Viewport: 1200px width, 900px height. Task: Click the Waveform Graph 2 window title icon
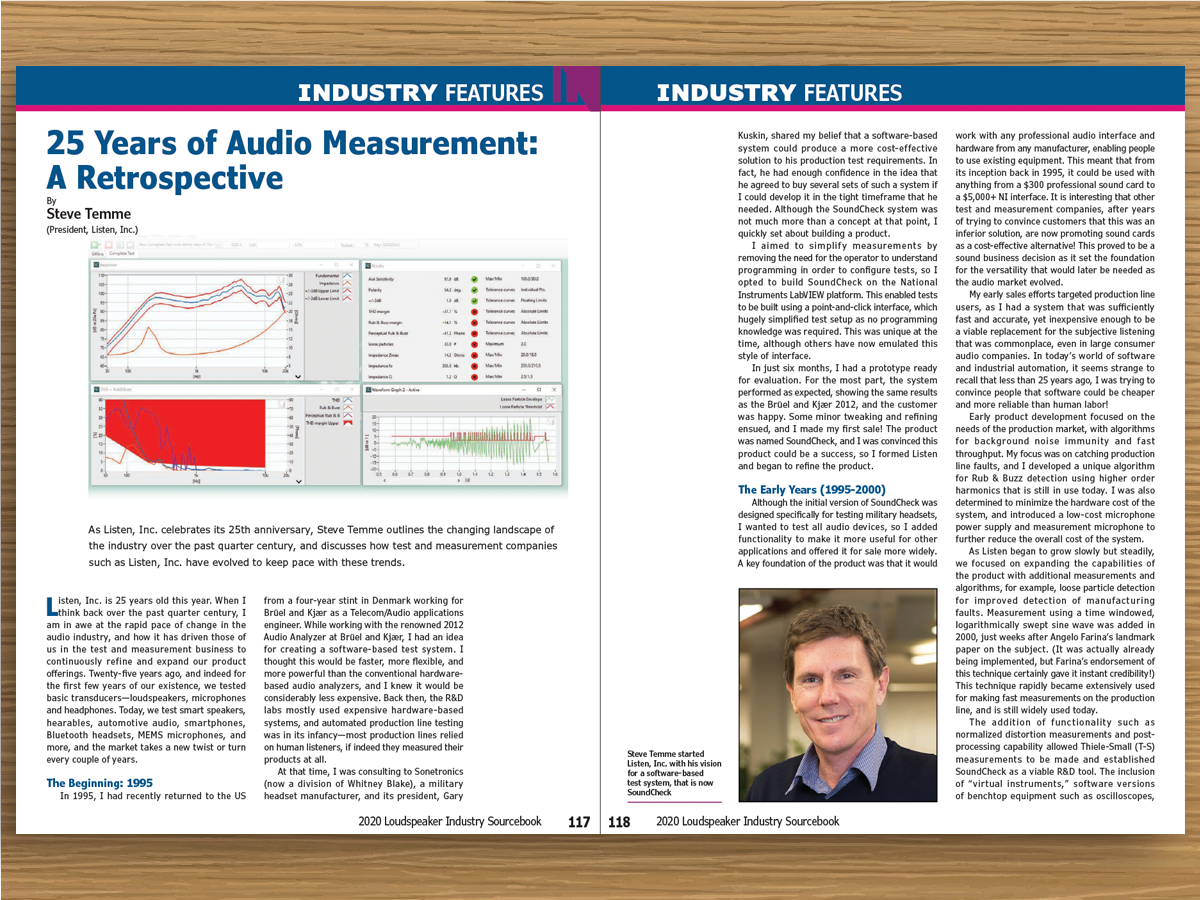point(369,389)
